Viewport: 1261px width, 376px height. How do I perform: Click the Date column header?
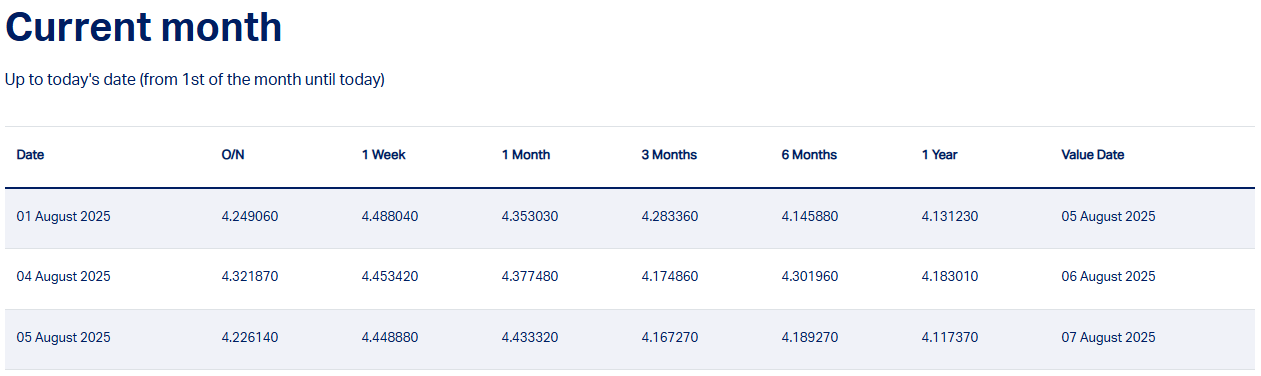[30, 155]
